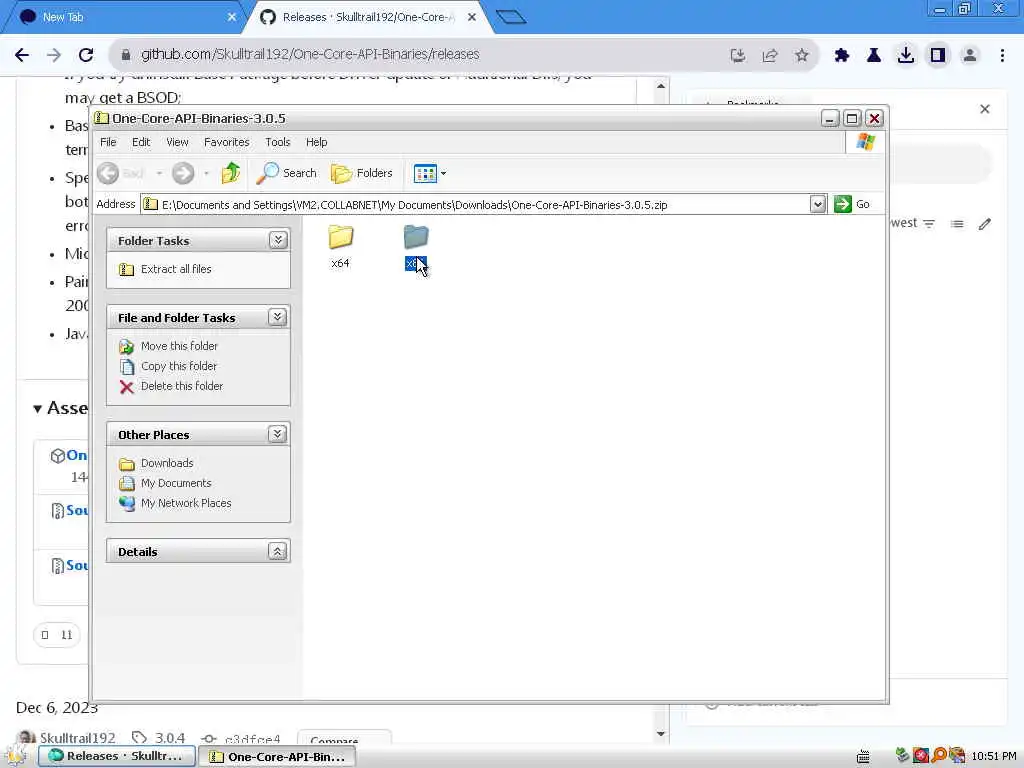Go up one folder level in Explorer

pyautogui.click(x=231, y=173)
